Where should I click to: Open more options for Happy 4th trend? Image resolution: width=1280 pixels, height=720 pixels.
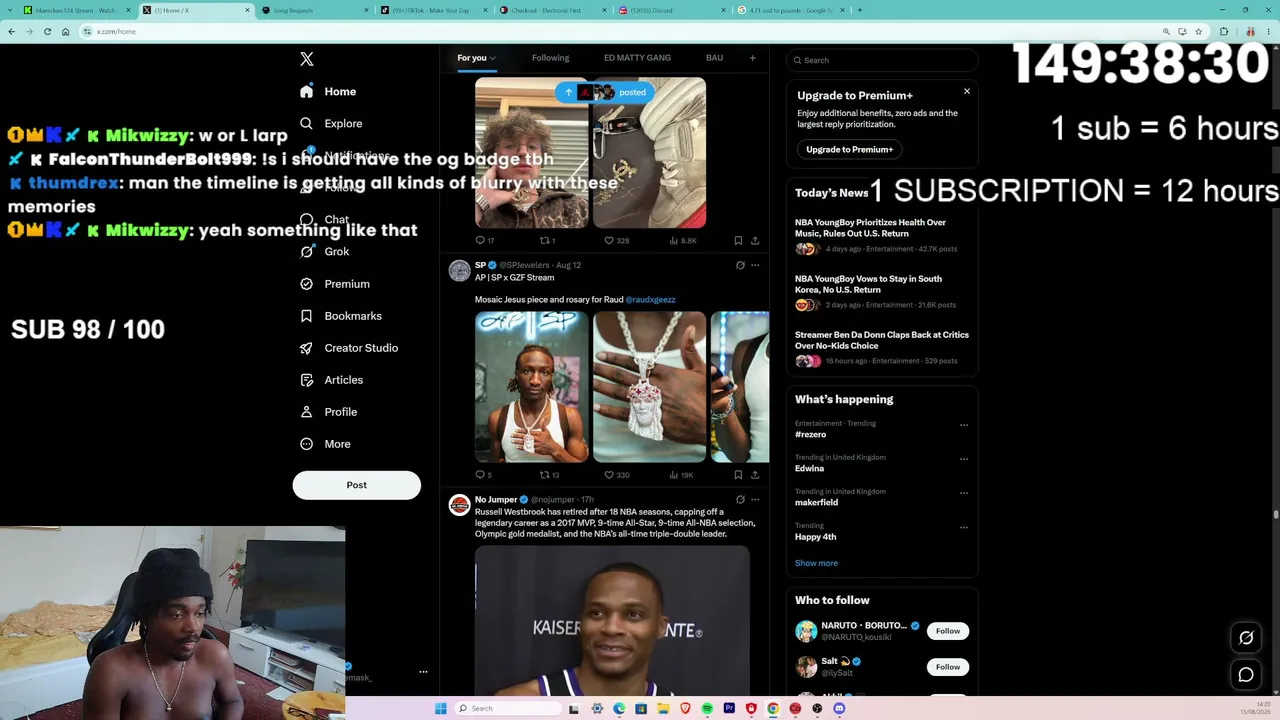pyautogui.click(x=964, y=527)
